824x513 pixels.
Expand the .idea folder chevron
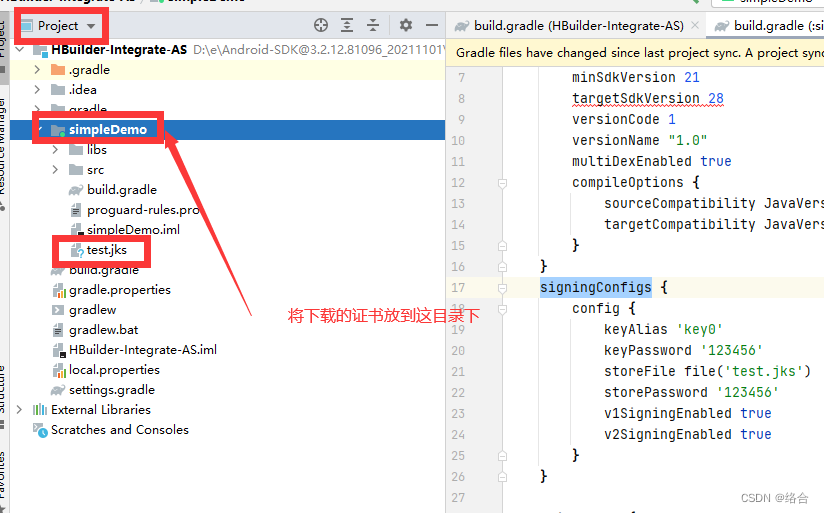[37, 89]
